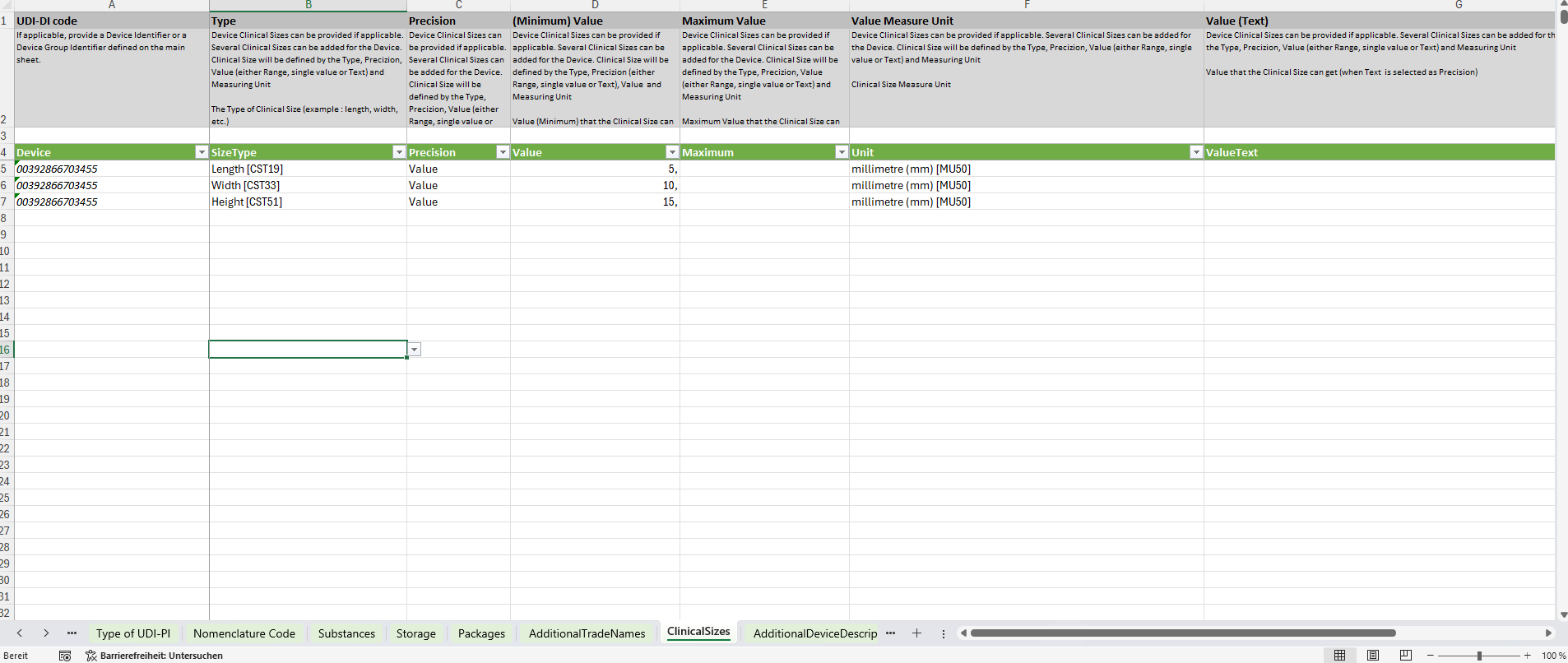Open the Precision column filter dropdown
1568x663 pixels.
coord(503,152)
